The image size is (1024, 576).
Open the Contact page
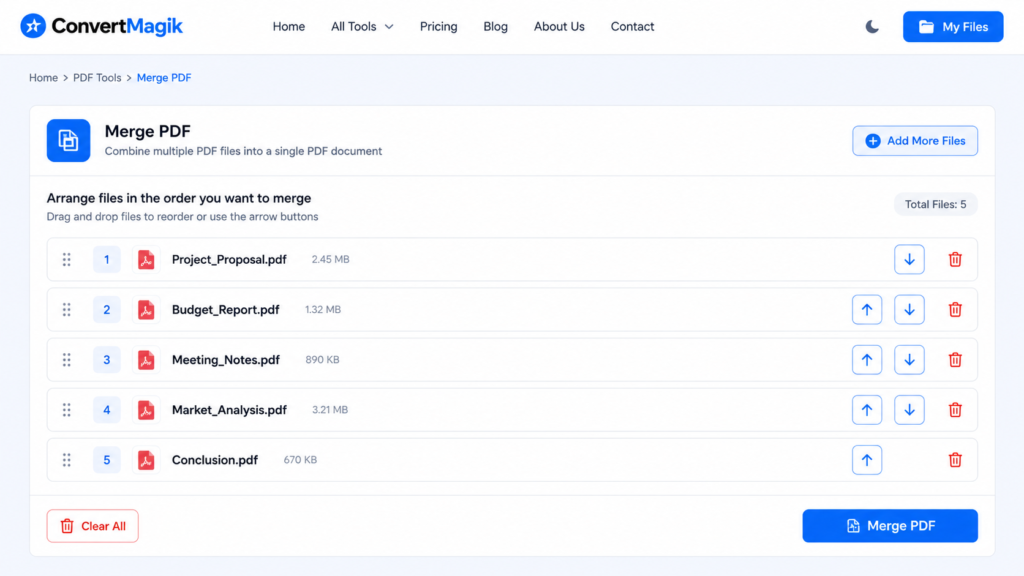632,27
